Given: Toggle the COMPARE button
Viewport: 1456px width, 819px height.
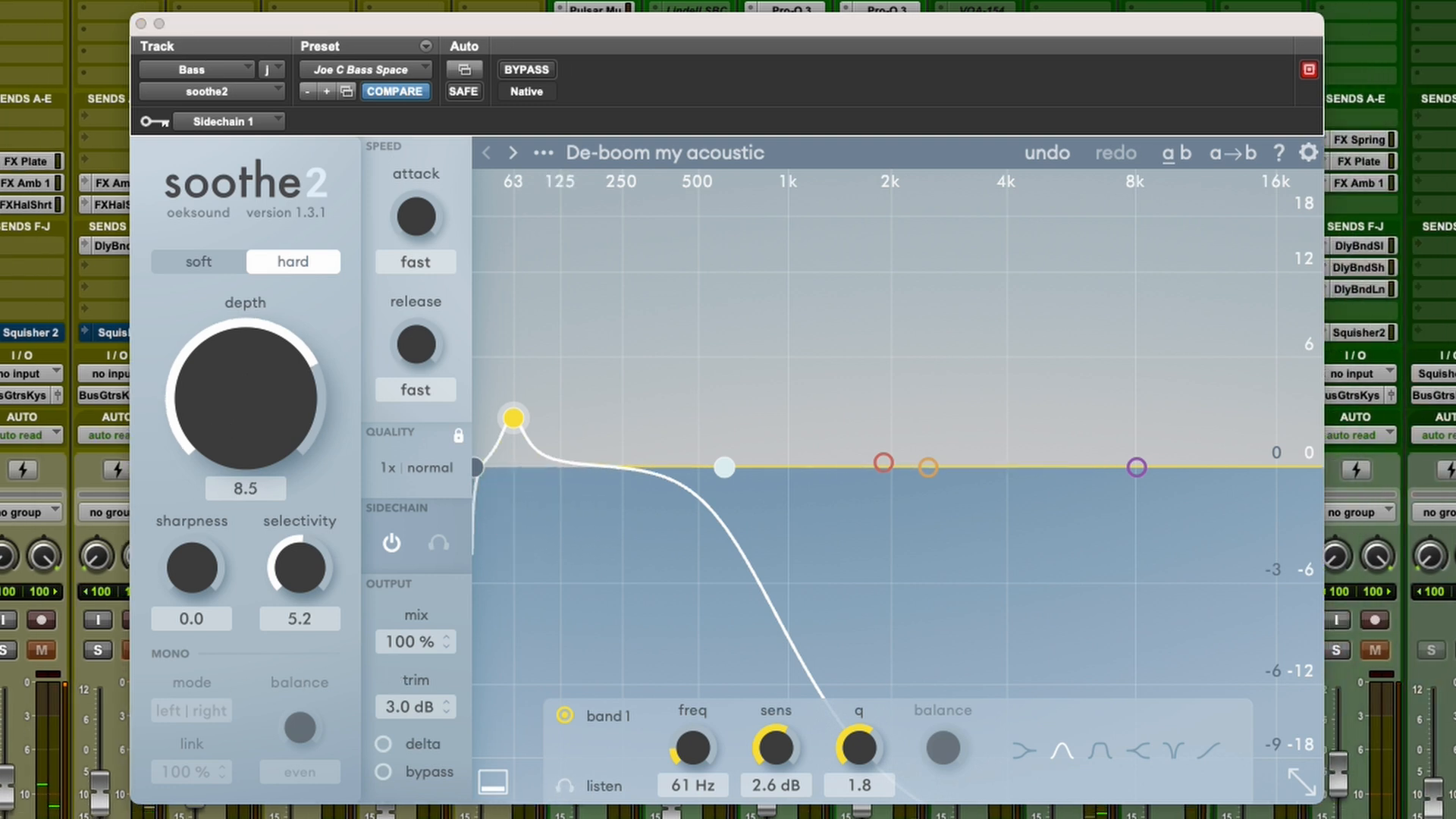Looking at the screenshot, I should [x=394, y=91].
